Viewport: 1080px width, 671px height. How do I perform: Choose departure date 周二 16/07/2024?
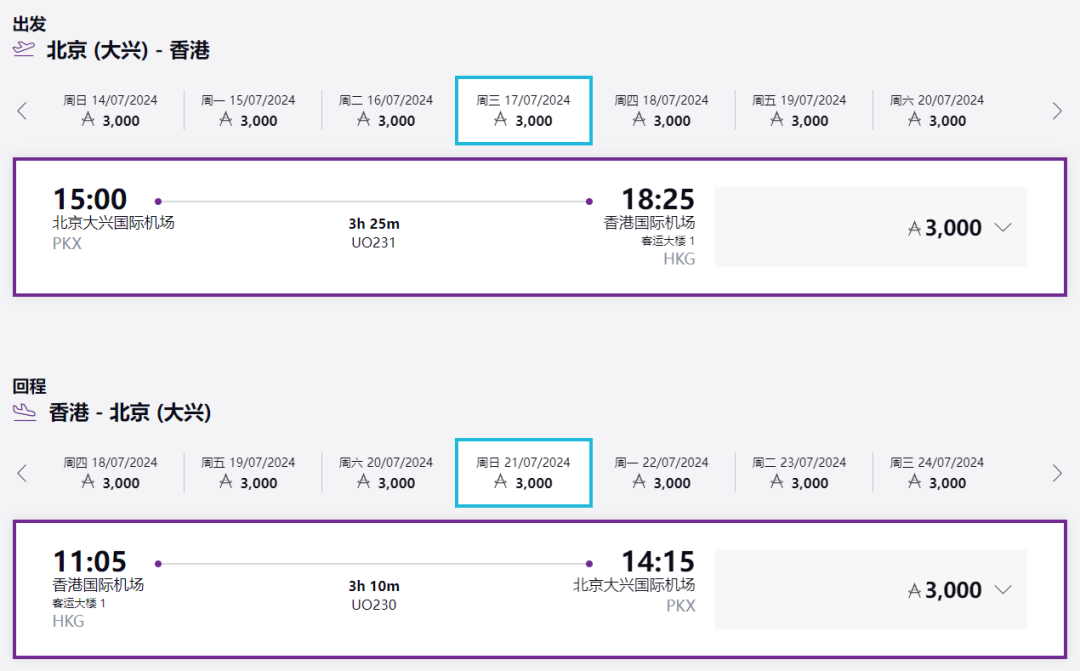[386, 111]
